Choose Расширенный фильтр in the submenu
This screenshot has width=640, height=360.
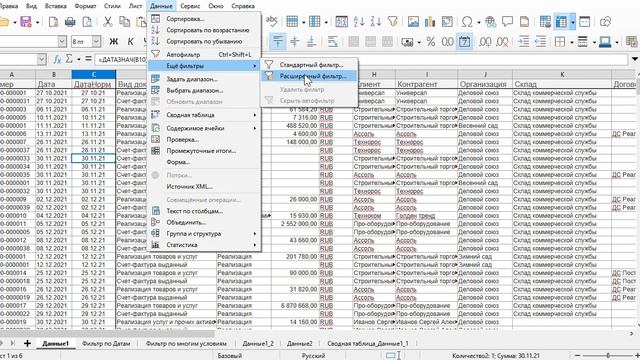(309, 76)
